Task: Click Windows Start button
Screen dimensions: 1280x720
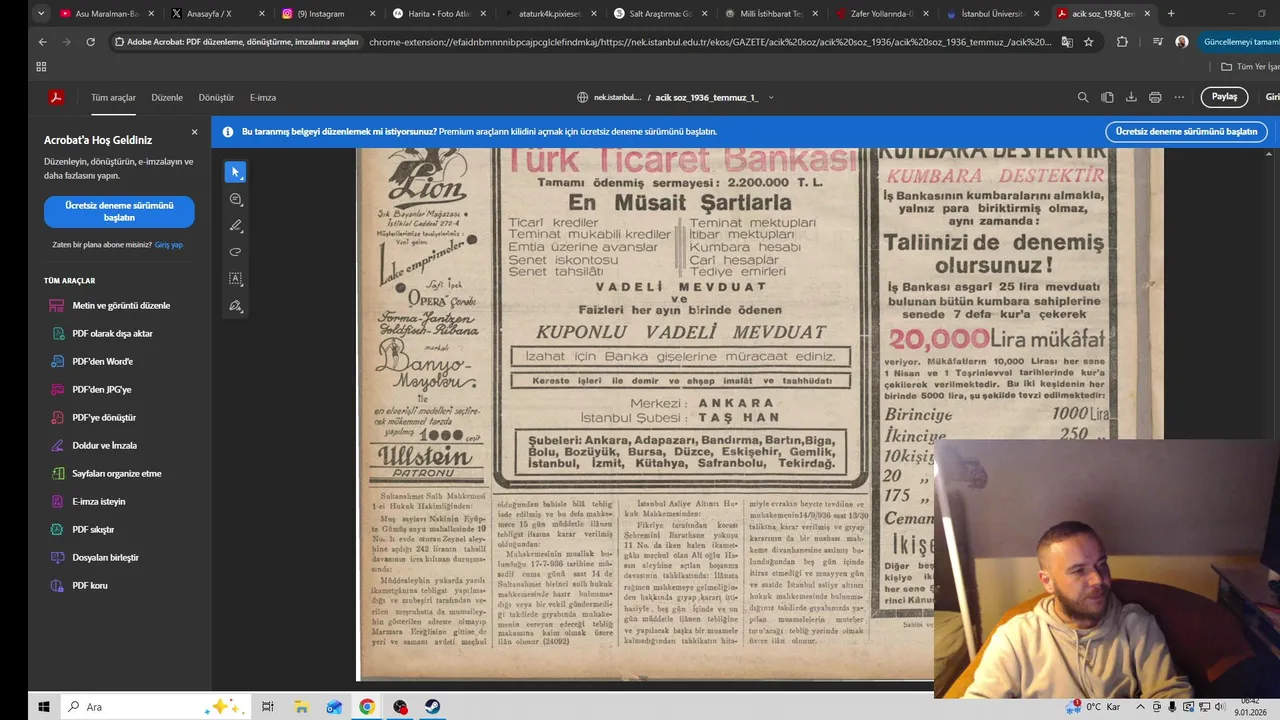Action: (43, 707)
